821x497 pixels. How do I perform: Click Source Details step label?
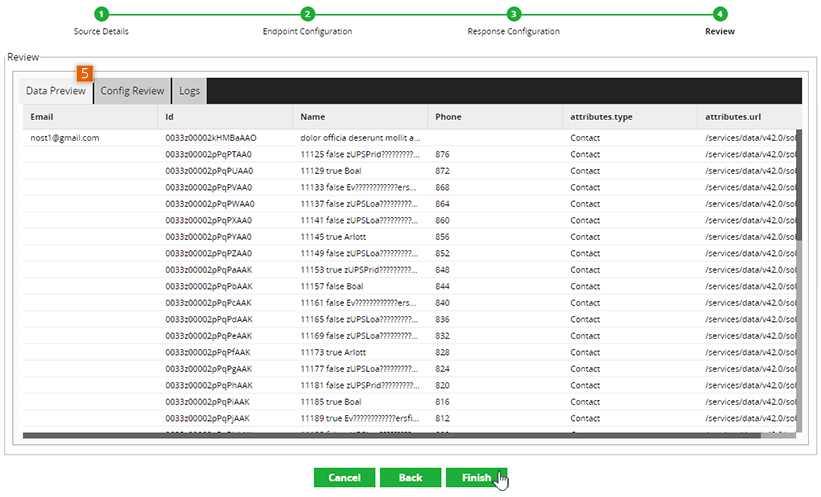pos(101,31)
